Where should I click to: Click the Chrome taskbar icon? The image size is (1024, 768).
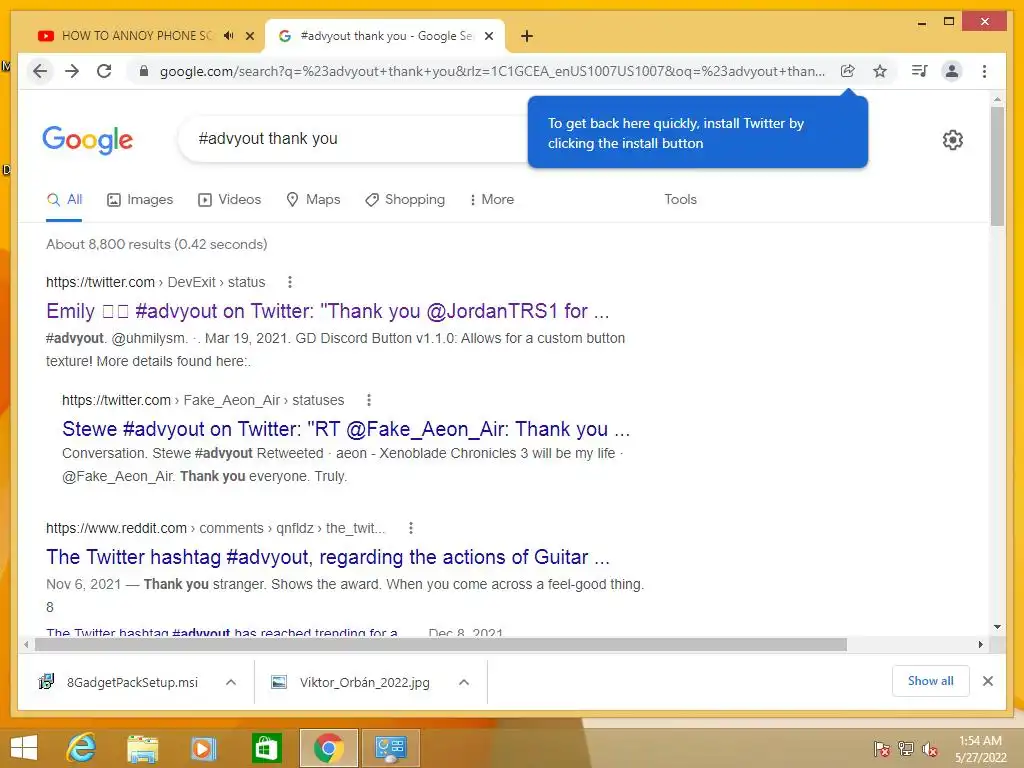(x=328, y=748)
